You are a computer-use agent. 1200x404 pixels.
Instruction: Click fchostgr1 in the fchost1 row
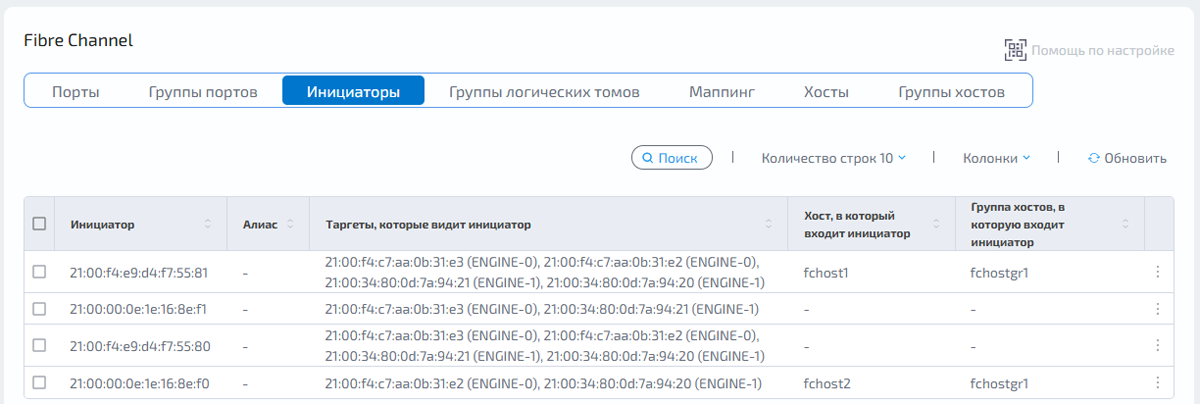click(x=1000, y=272)
